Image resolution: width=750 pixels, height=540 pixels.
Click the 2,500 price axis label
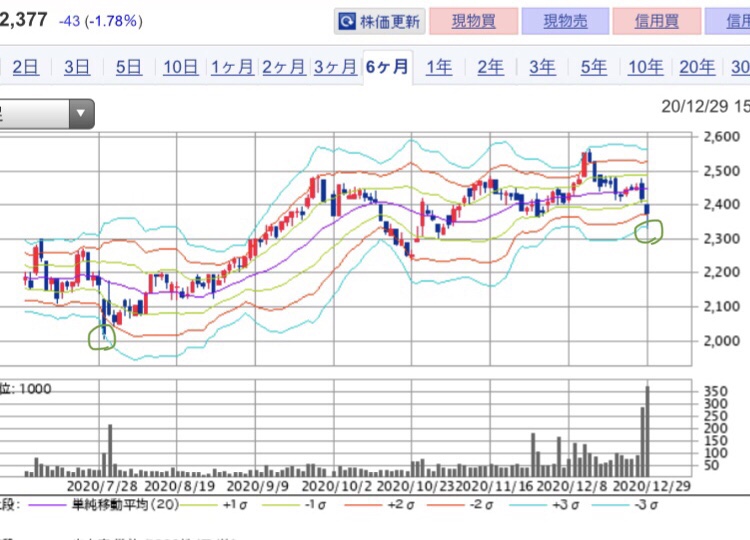[721, 171]
